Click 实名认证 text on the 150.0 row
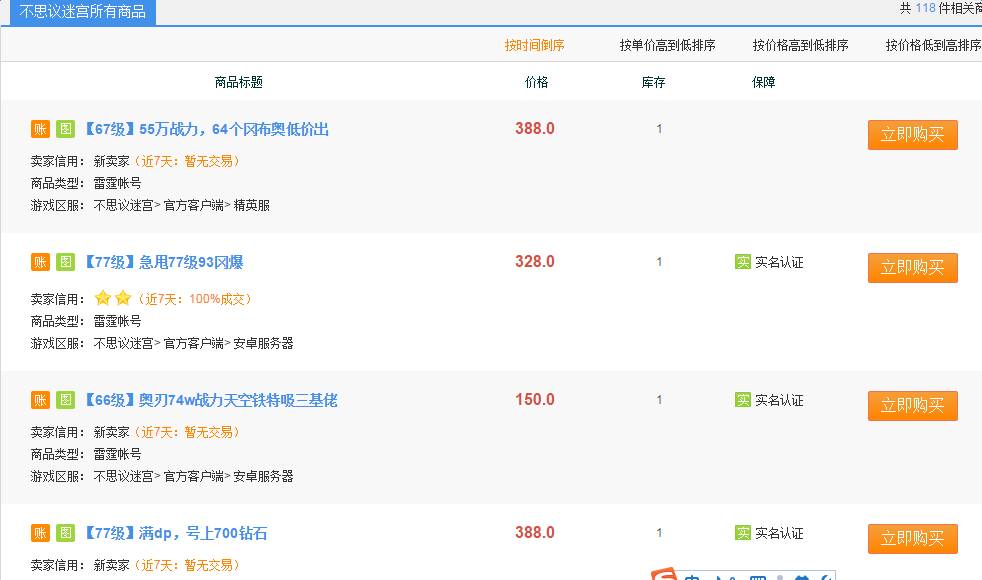 click(779, 400)
